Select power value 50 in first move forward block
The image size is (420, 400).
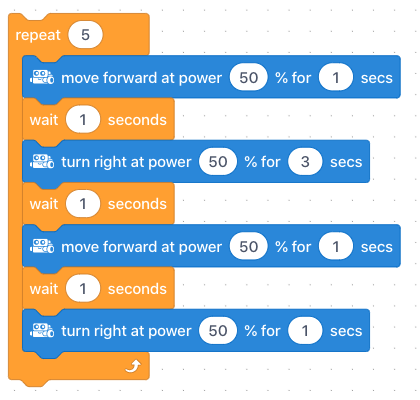click(x=249, y=77)
